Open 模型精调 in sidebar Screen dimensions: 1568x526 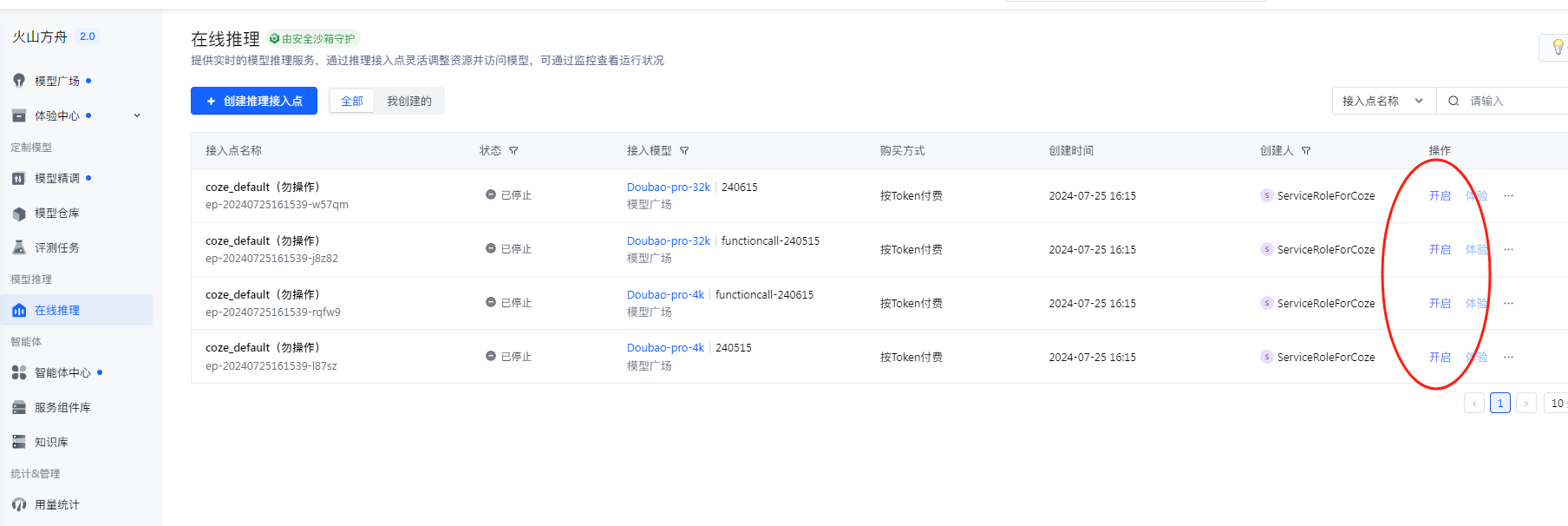[57, 178]
